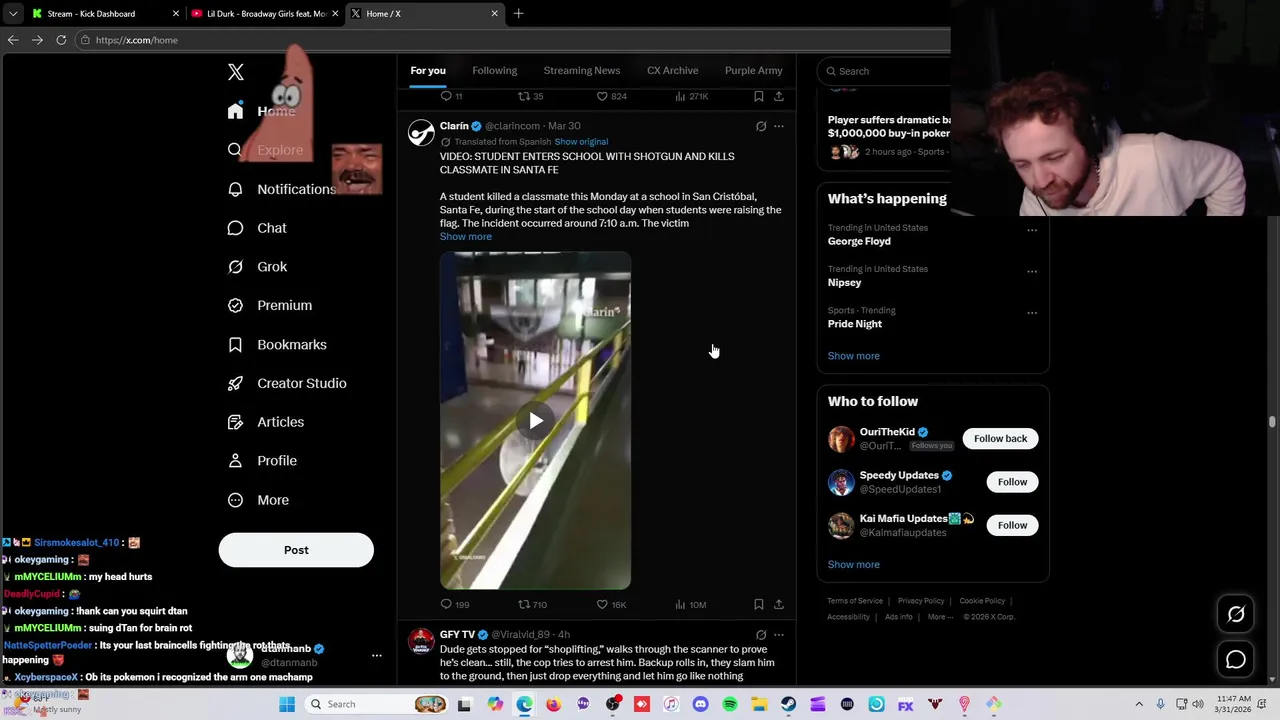This screenshot has height=720, width=1280.
Task: Open Creator Studio
Action: pyautogui.click(x=288, y=383)
